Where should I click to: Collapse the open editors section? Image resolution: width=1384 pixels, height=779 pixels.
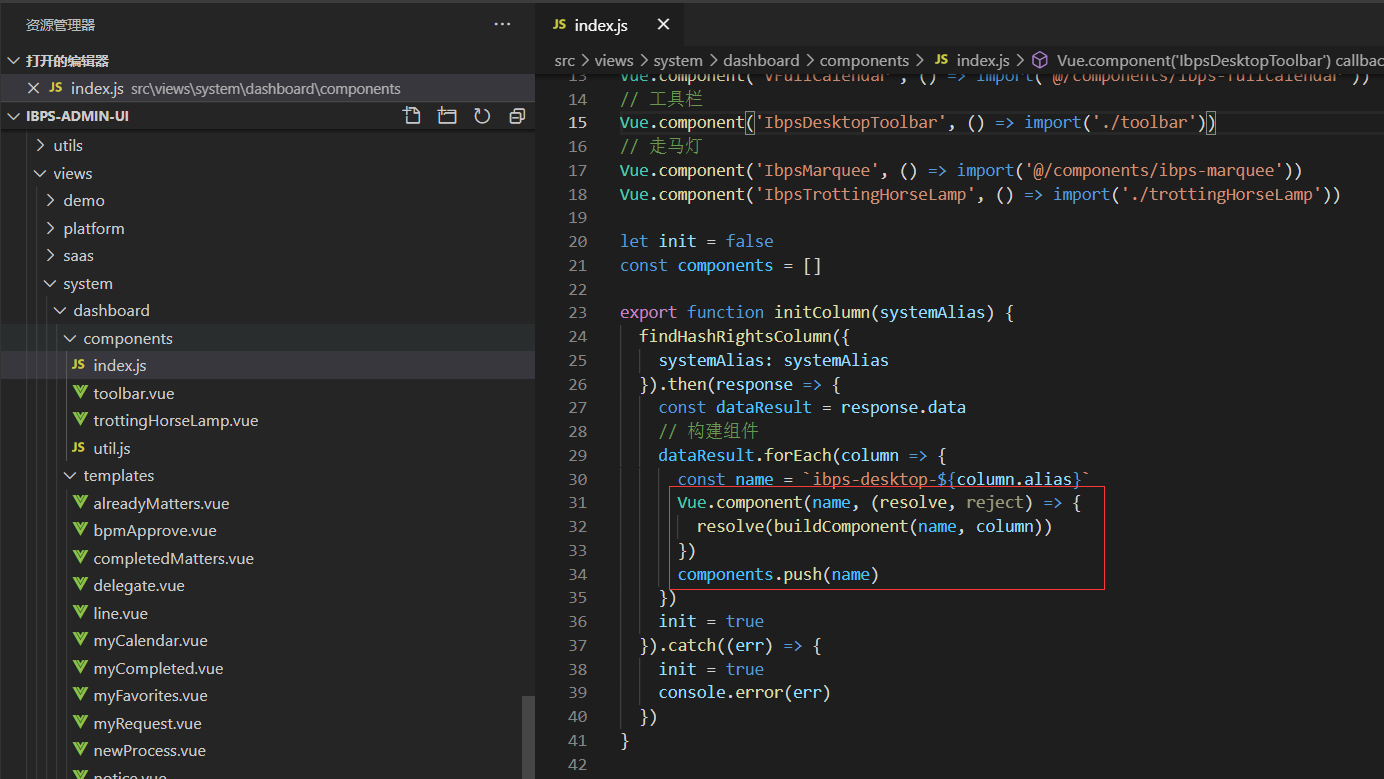coord(13,61)
